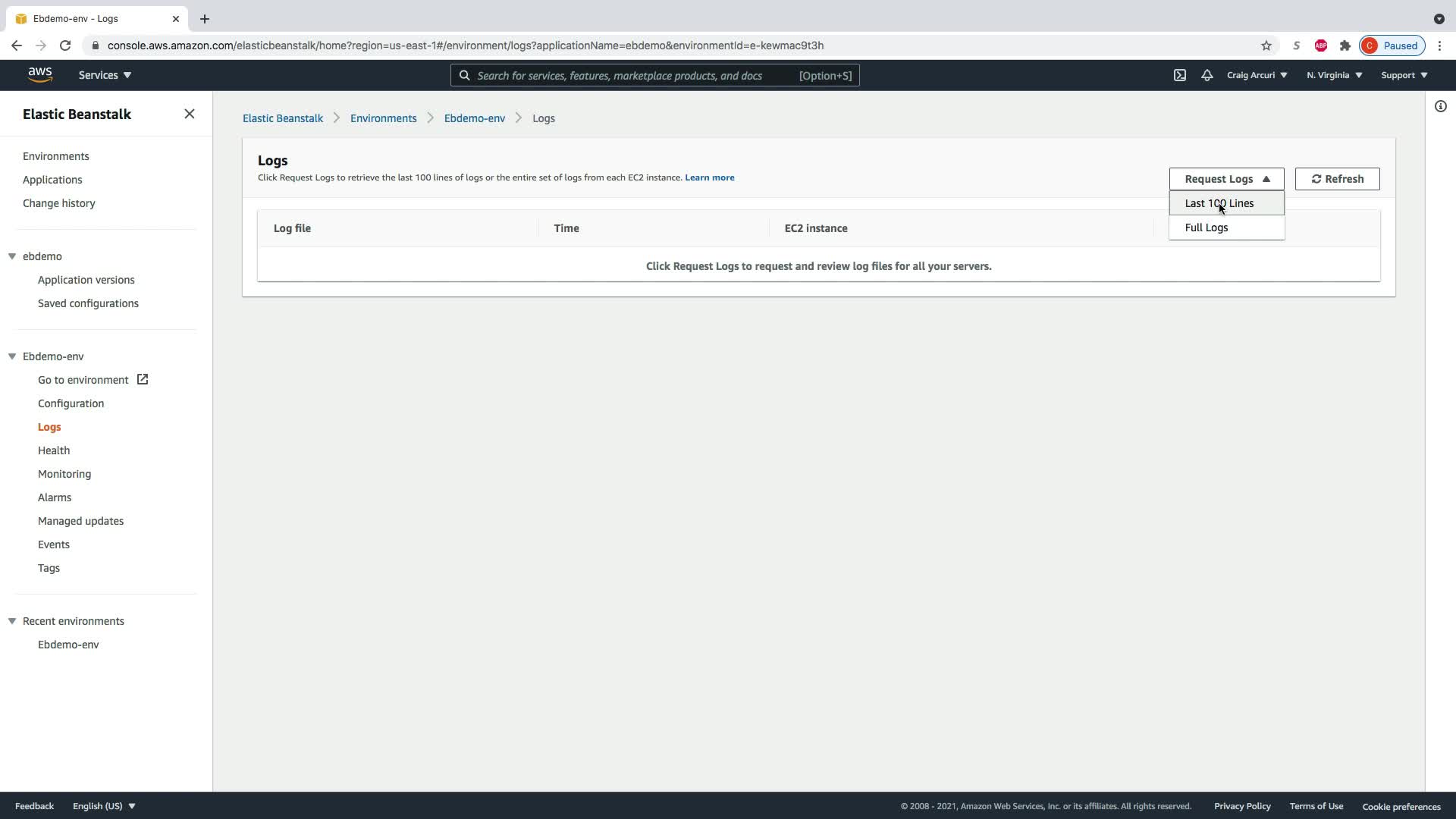Collapse the Recent environments section
Image resolution: width=1456 pixels, height=819 pixels.
pos(12,621)
